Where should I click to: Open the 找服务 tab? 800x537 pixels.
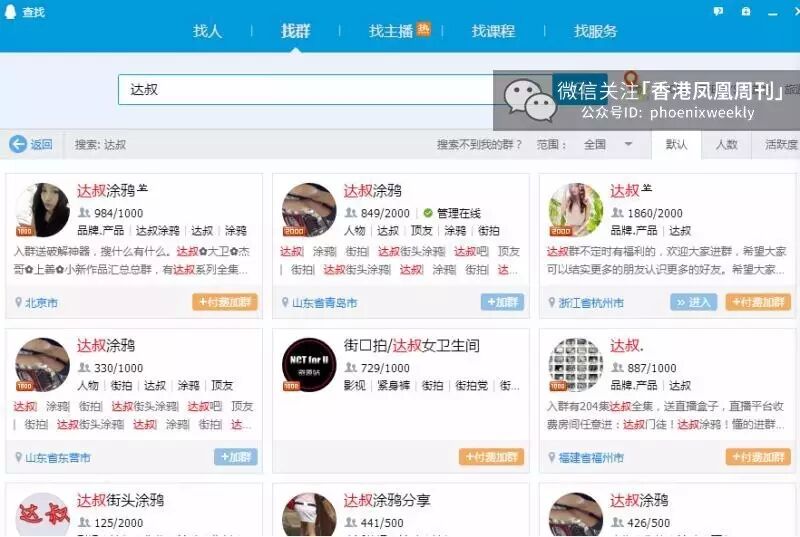[x=595, y=31]
